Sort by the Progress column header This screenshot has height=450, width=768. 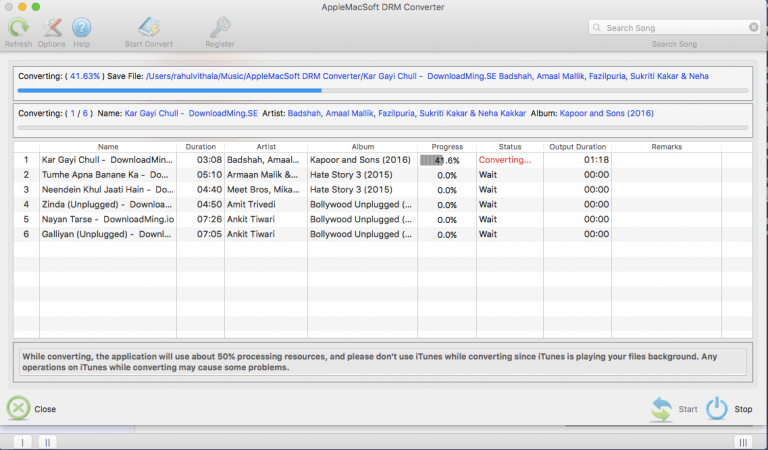click(x=447, y=147)
